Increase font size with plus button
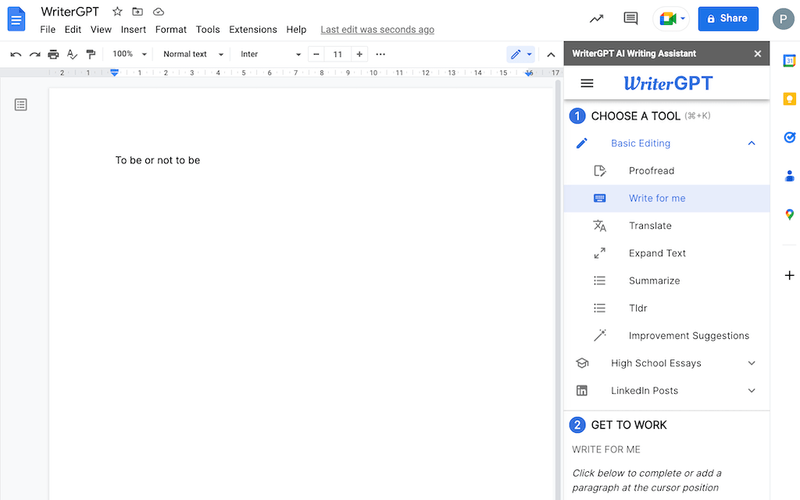The height and width of the screenshot is (500, 800). (360, 54)
